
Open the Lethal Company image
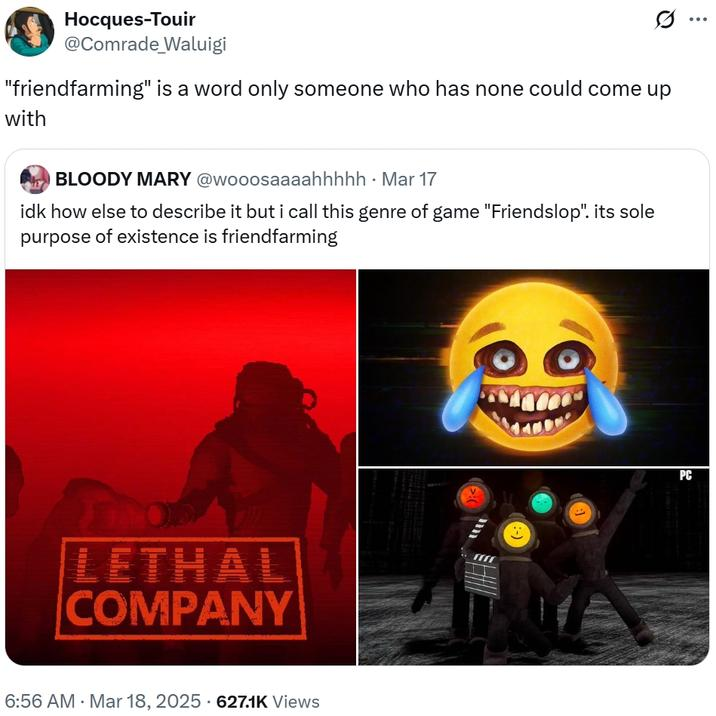pos(180,467)
